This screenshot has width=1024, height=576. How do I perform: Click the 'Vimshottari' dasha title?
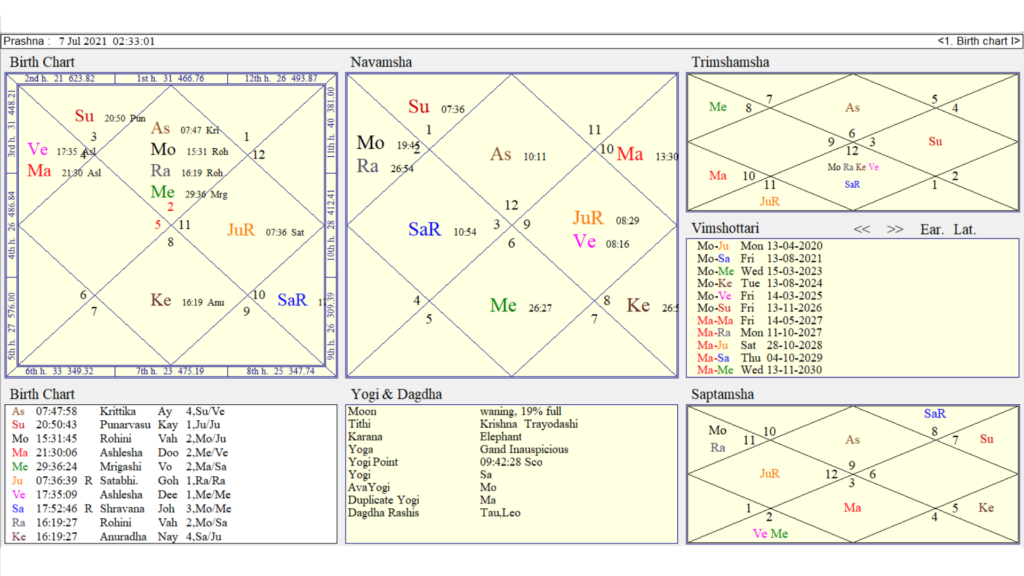coord(725,228)
